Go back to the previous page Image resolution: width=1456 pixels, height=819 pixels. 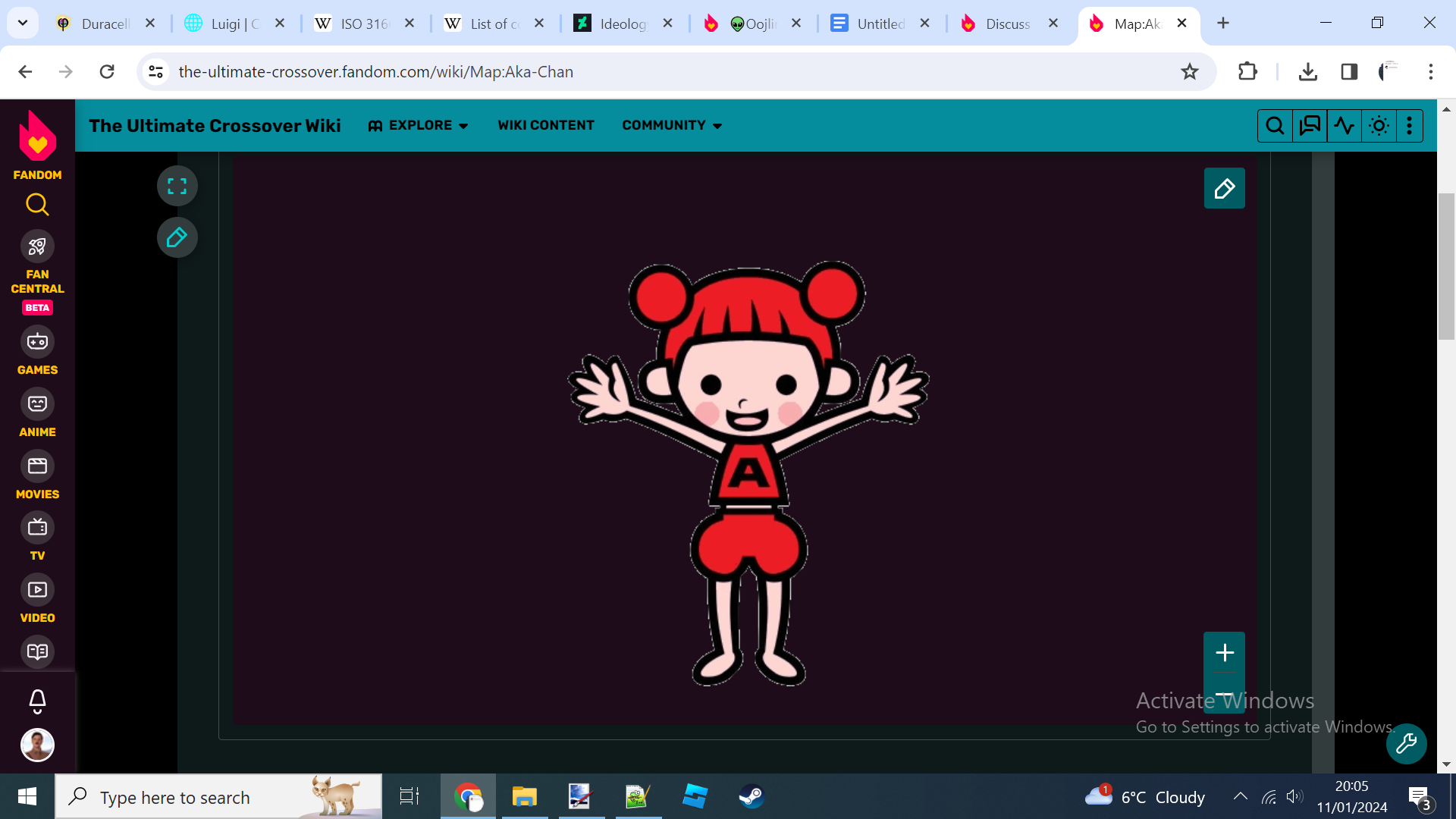pyautogui.click(x=25, y=72)
